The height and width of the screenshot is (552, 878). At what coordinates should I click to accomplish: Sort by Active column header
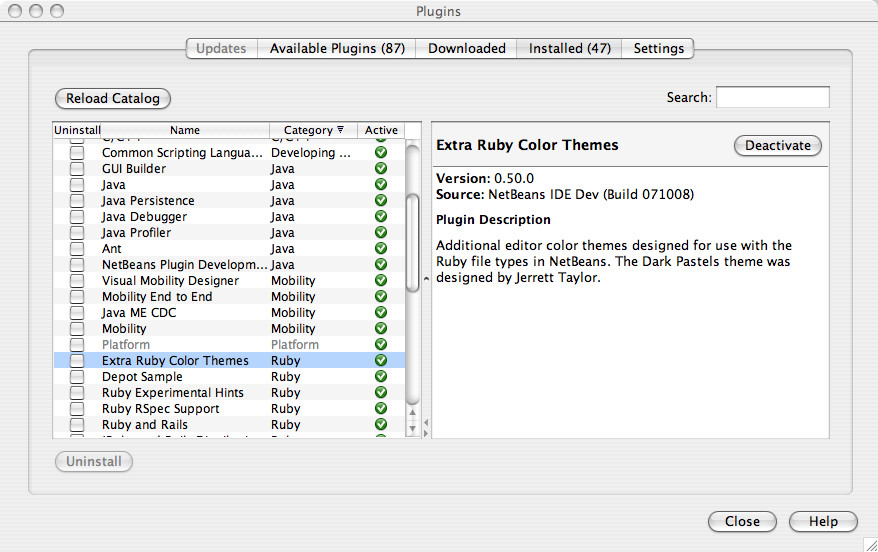(x=381, y=130)
